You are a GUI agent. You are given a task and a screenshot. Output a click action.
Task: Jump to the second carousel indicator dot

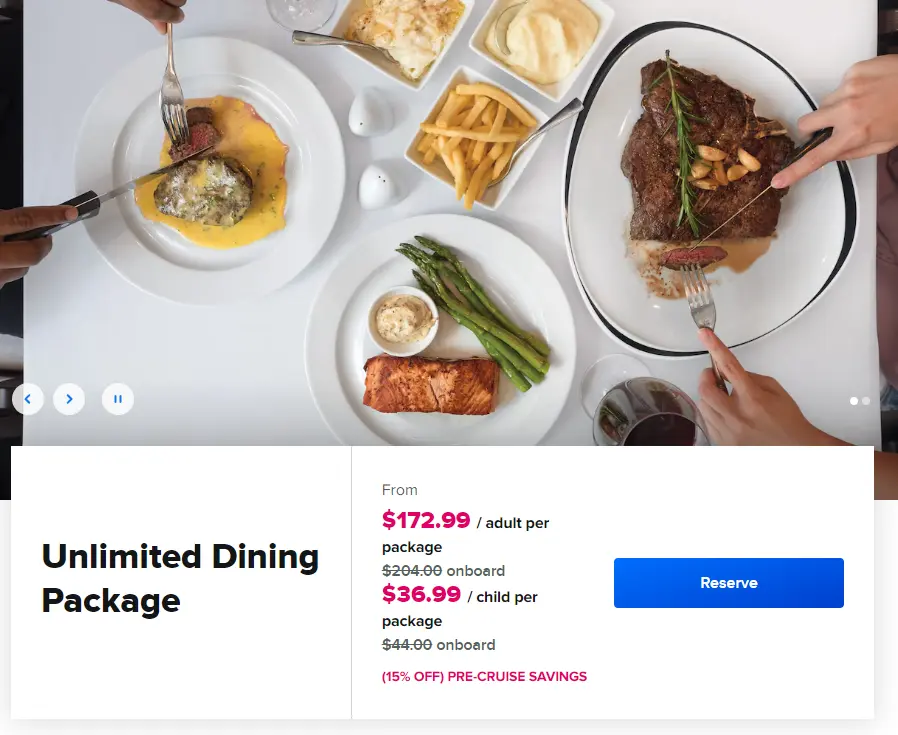pos(865,401)
